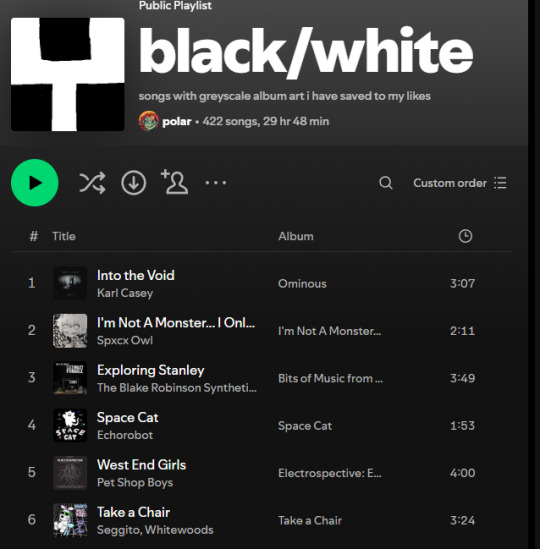The height and width of the screenshot is (549, 540).
Task: Start playback with the green play button
Action: (x=34, y=183)
